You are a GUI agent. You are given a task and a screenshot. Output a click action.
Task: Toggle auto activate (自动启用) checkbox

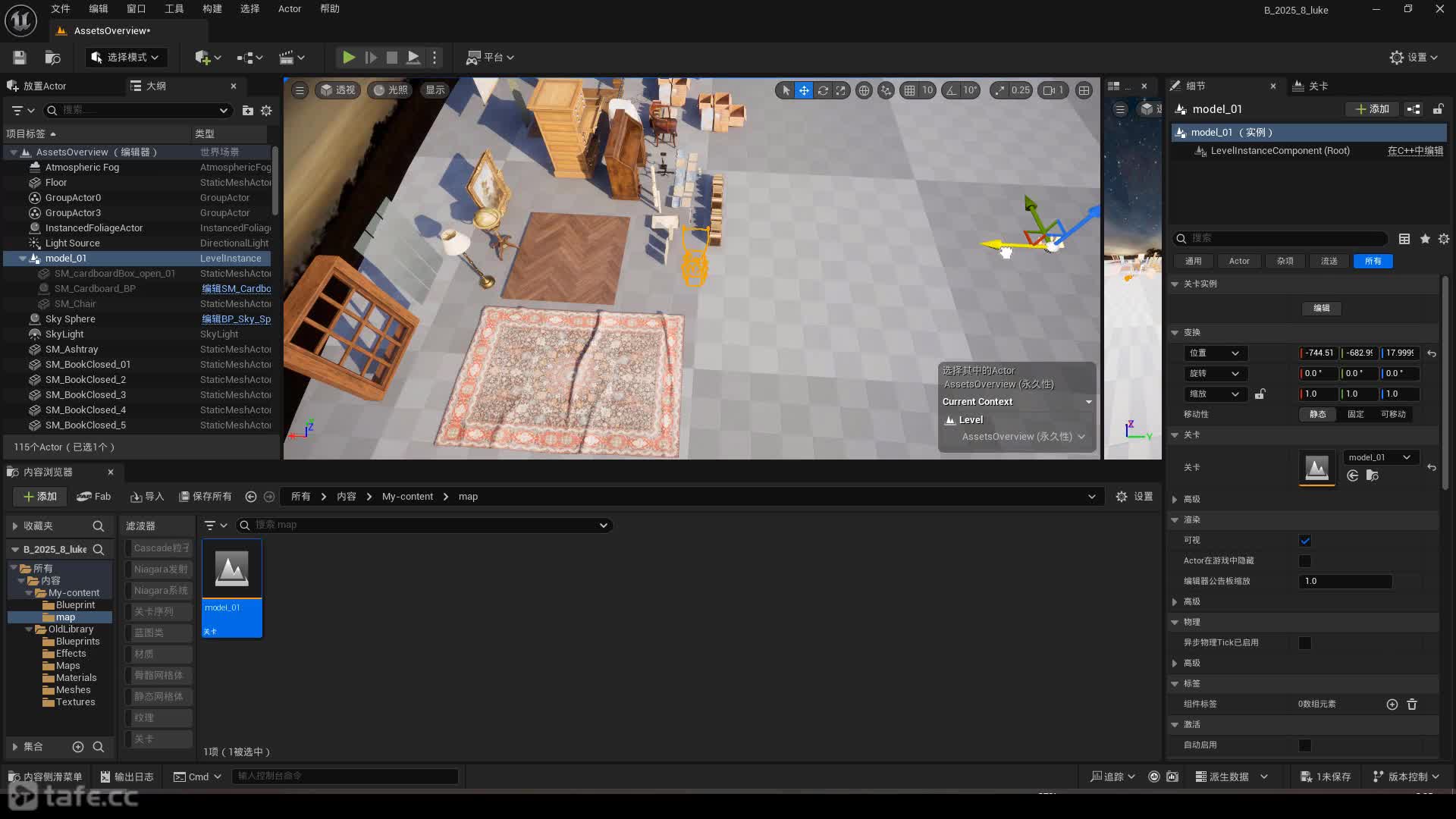click(x=1305, y=745)
